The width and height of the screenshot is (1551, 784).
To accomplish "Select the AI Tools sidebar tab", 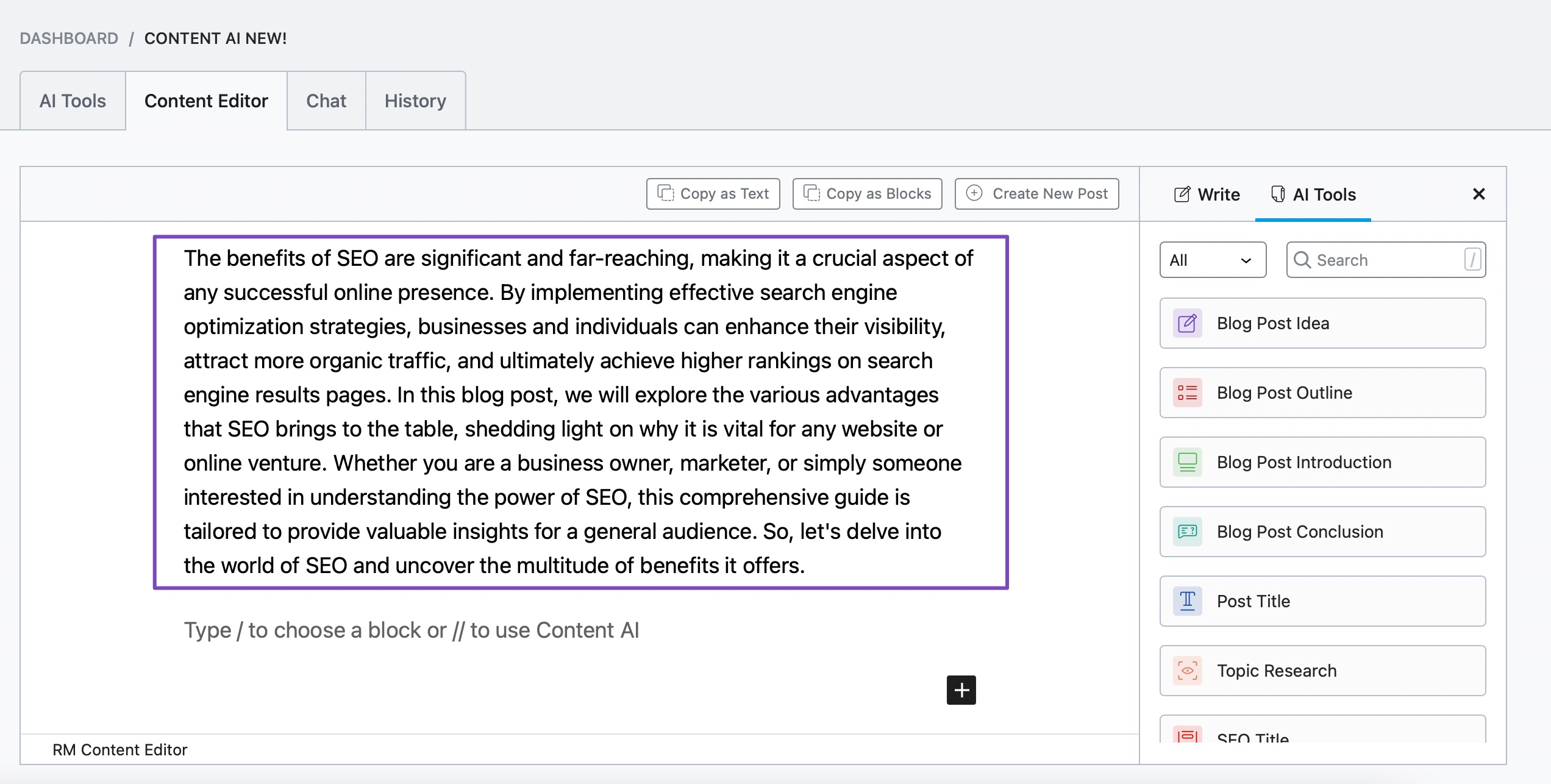I will 1313,194.
